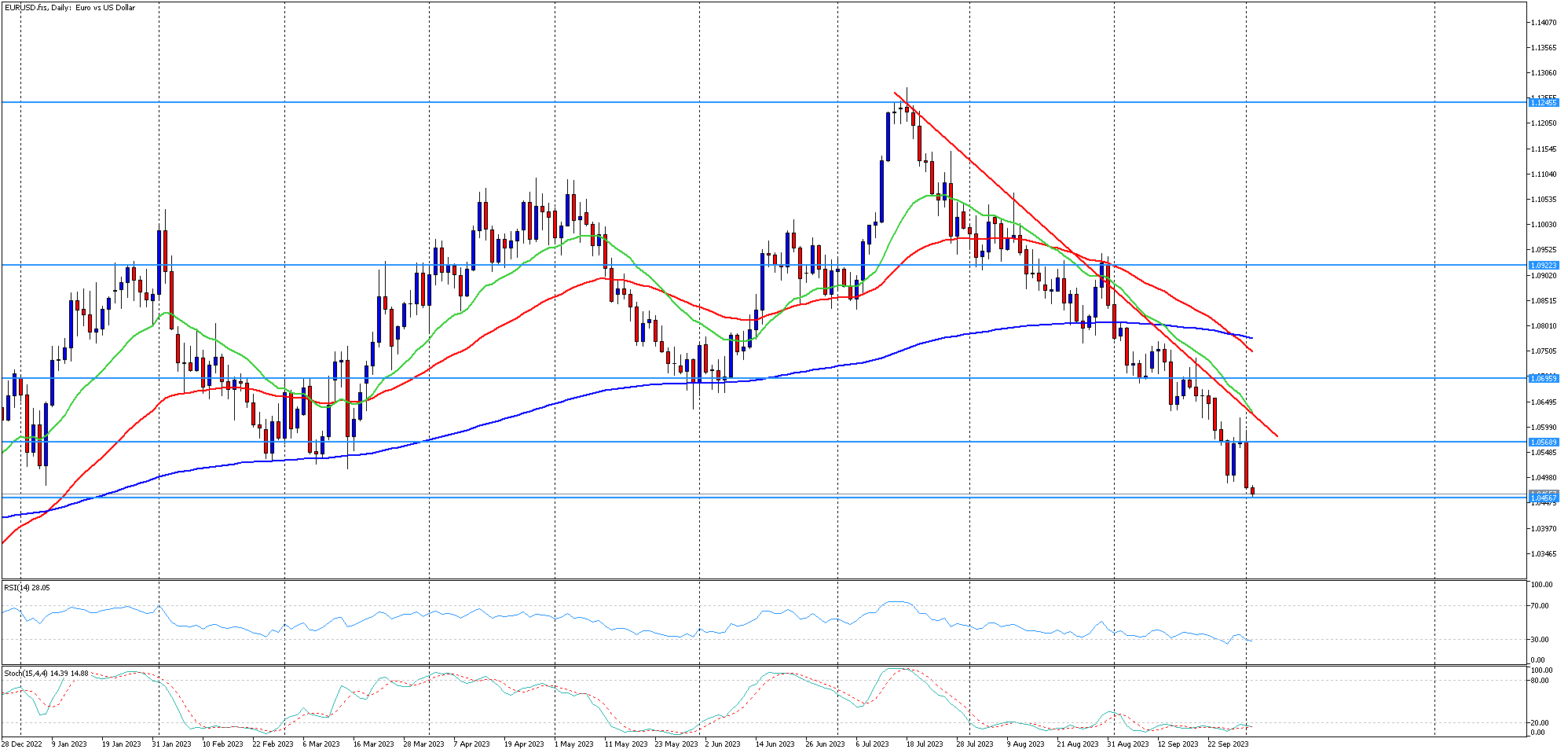Click the RSI scale 70.00 level label
1568x753 pixels.
point(1540,606)
